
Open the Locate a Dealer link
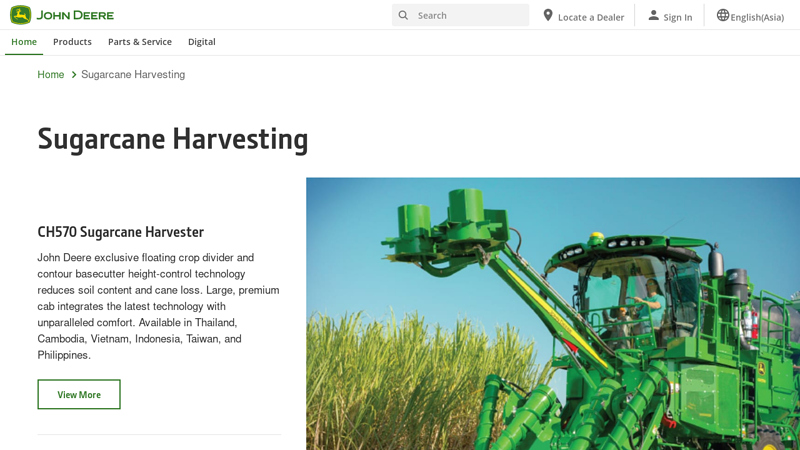[590, 17]
